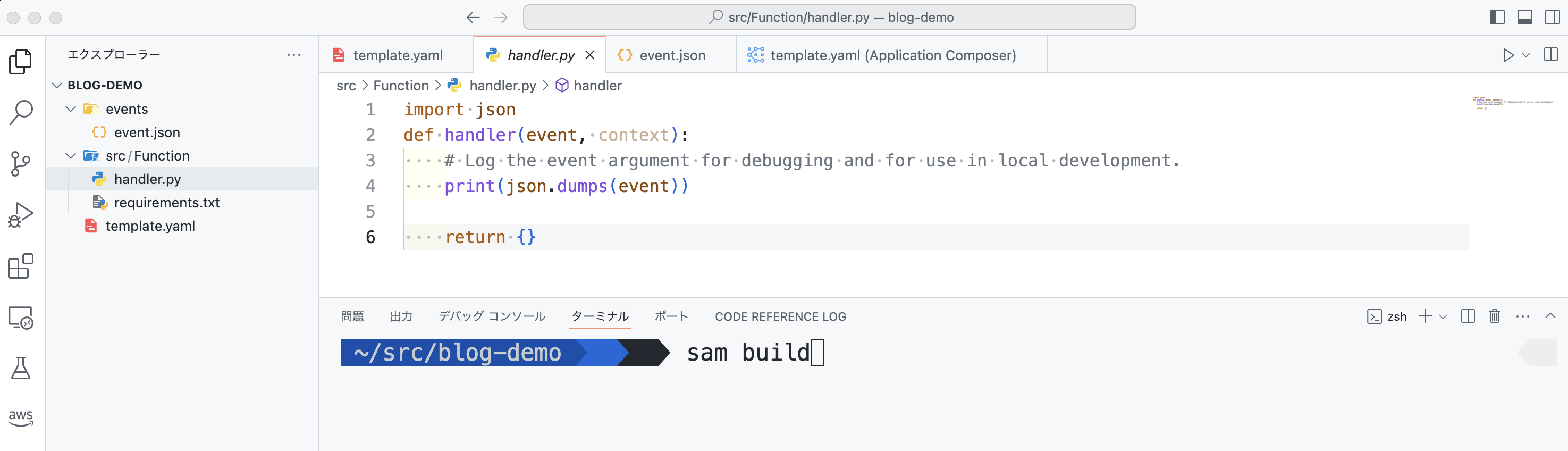Open the run button dropdown arrow

(x=1526, y=55)
